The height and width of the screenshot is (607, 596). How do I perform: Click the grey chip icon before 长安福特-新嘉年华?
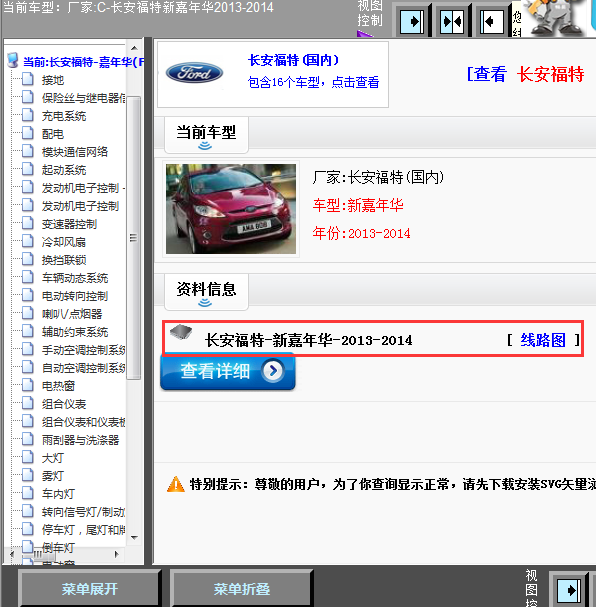click(181, 332)
